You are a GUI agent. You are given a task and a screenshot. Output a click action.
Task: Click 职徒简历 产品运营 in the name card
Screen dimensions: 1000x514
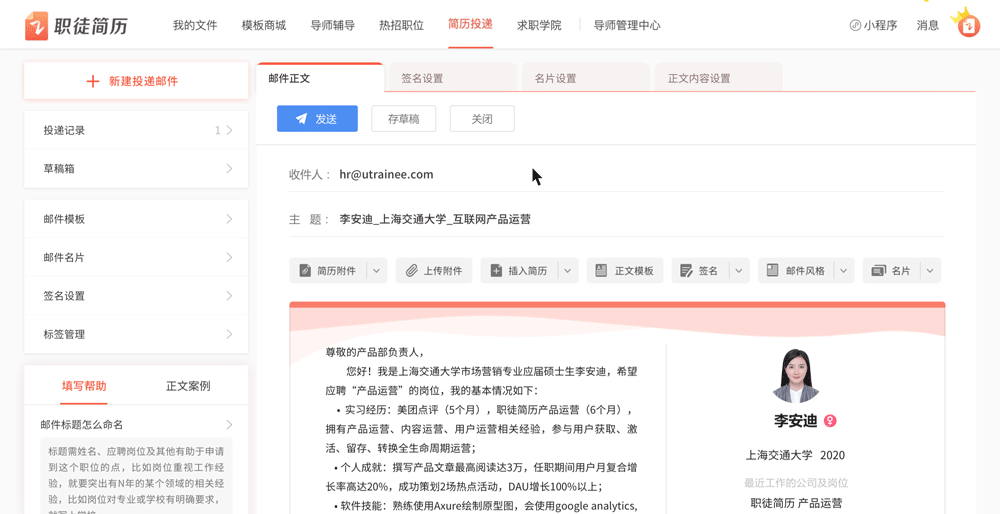click(x=795, y=503)
